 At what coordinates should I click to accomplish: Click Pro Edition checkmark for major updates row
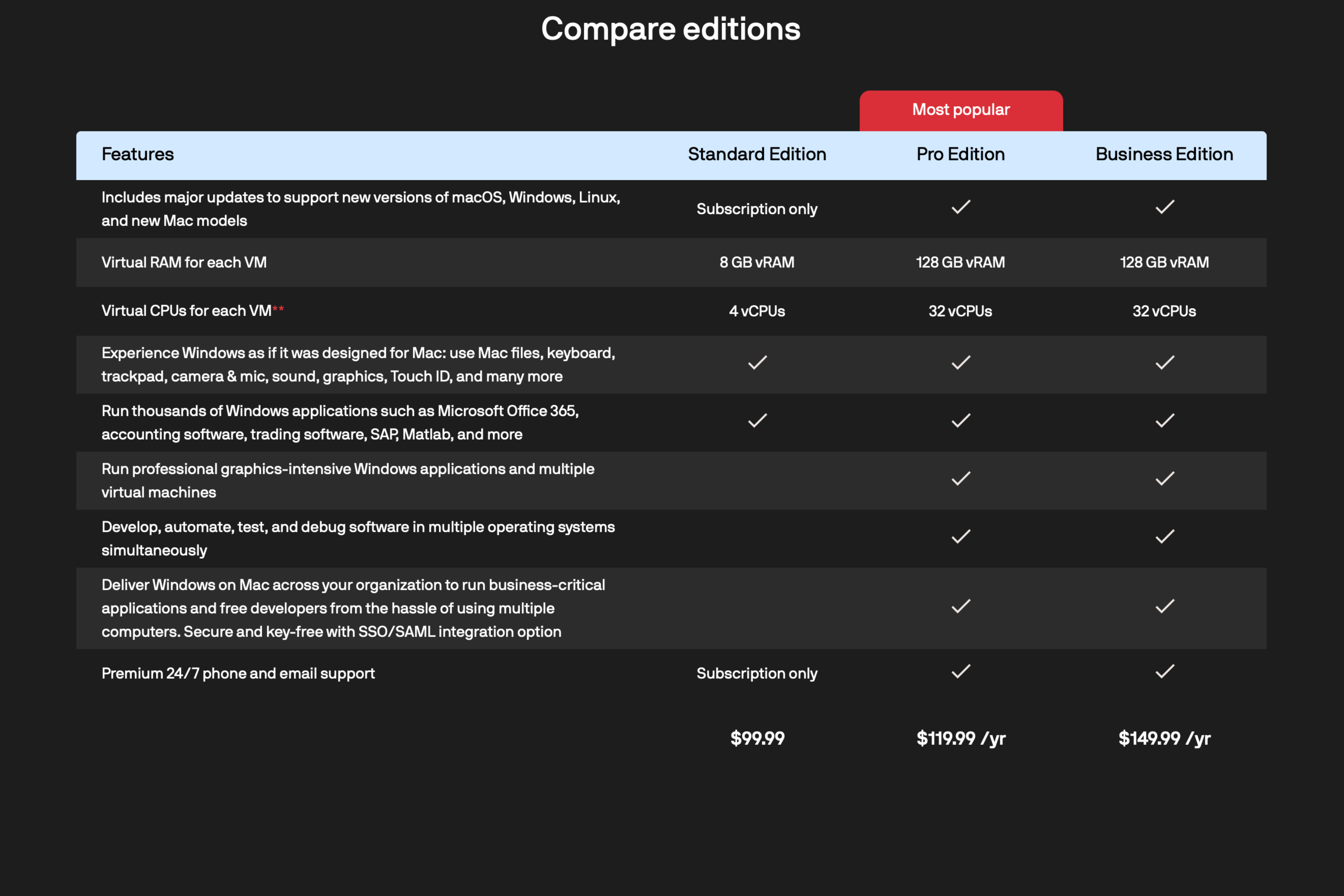961,207
